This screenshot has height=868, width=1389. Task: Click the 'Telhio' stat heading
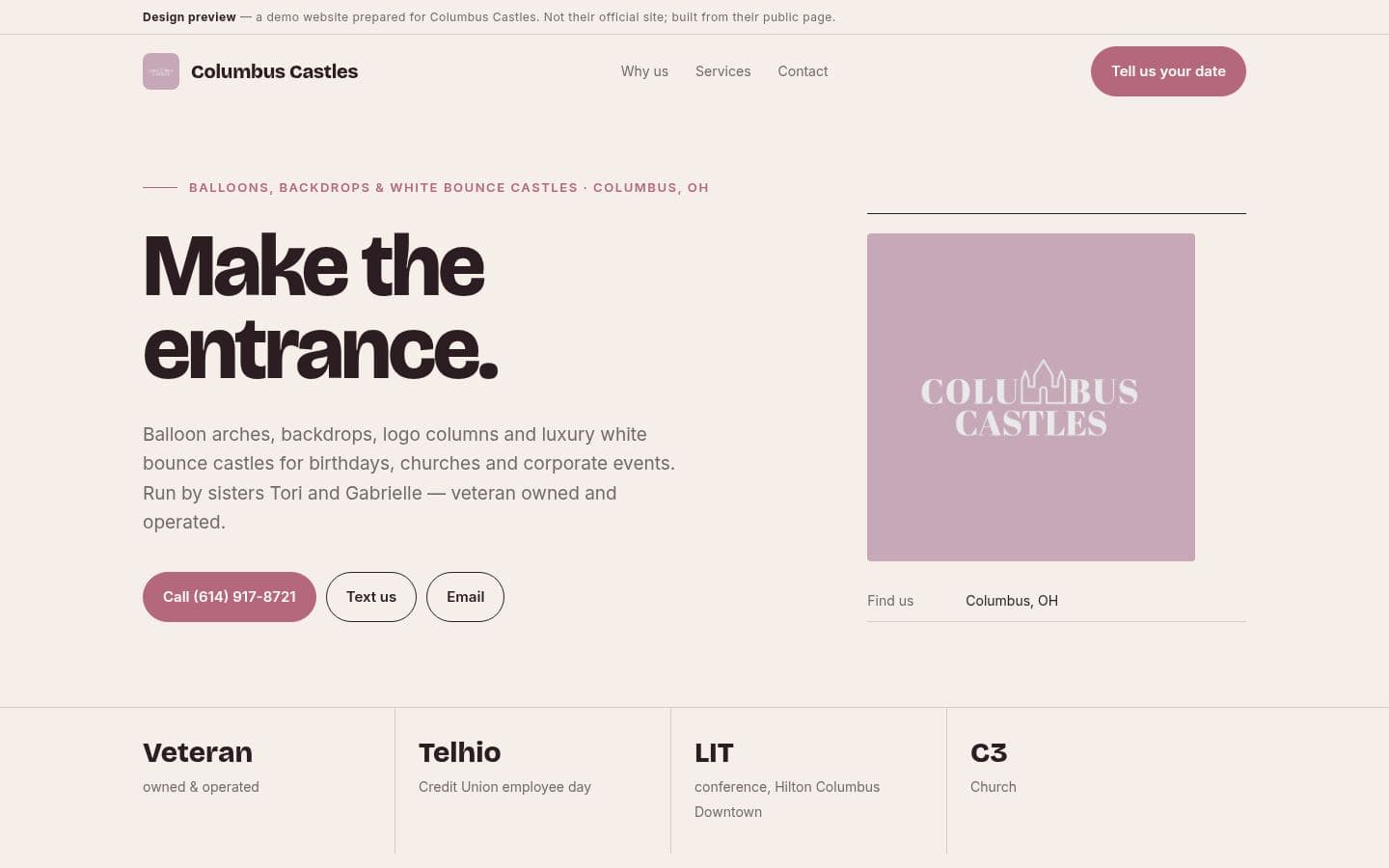[x=459, y=752]
